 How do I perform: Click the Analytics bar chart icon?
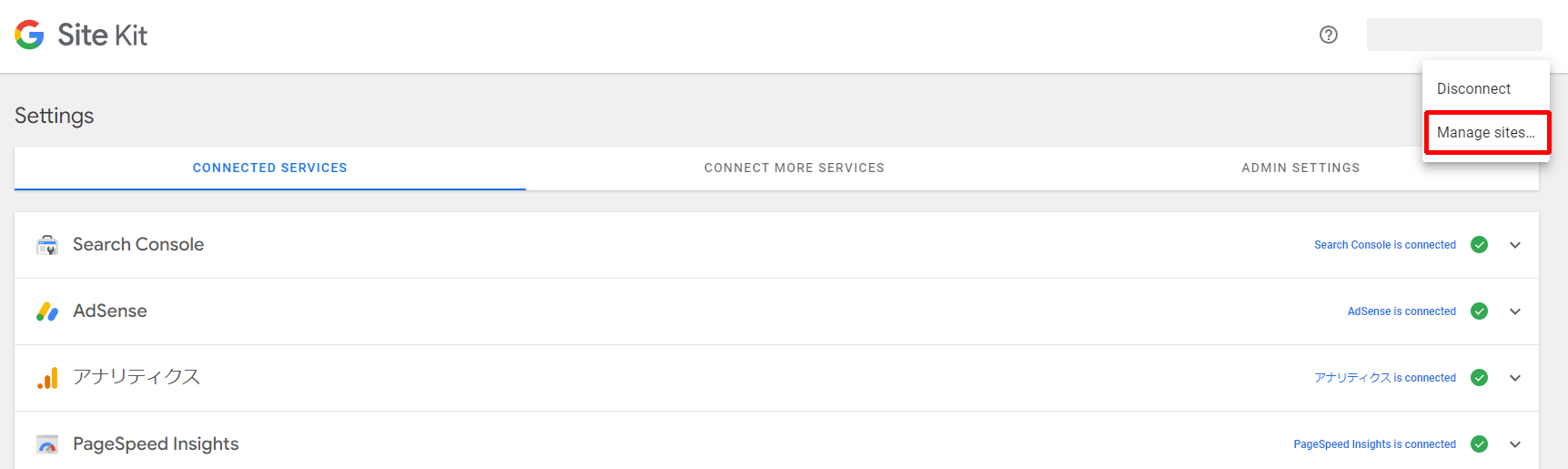click(47, 378)
